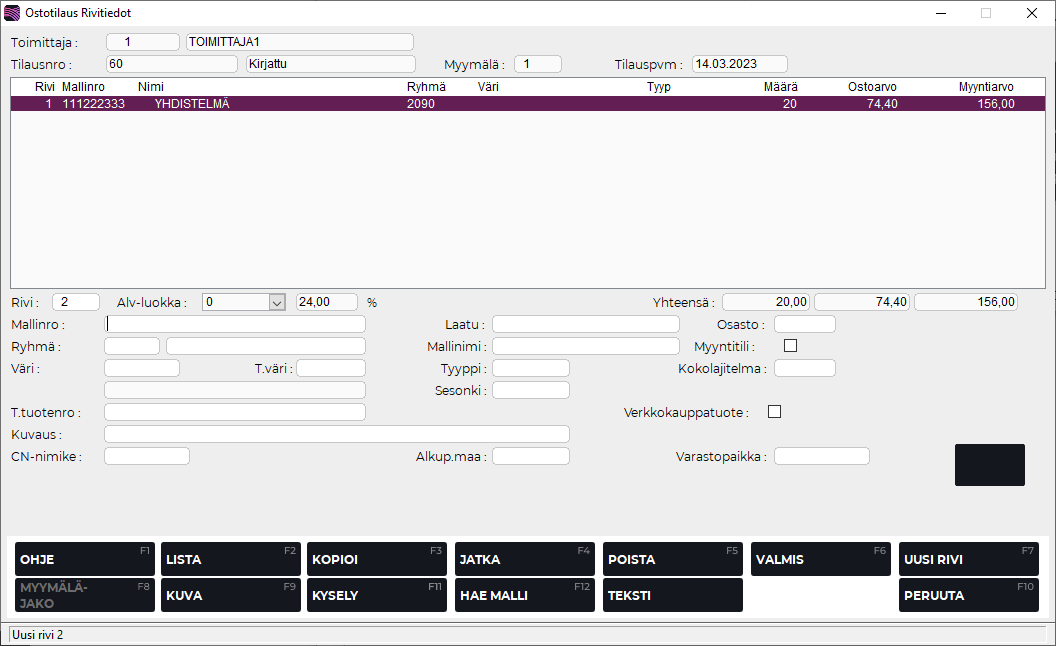Click the black image preview box
Viewport: 1056px width, 646px height.
(x=989, y=465)
